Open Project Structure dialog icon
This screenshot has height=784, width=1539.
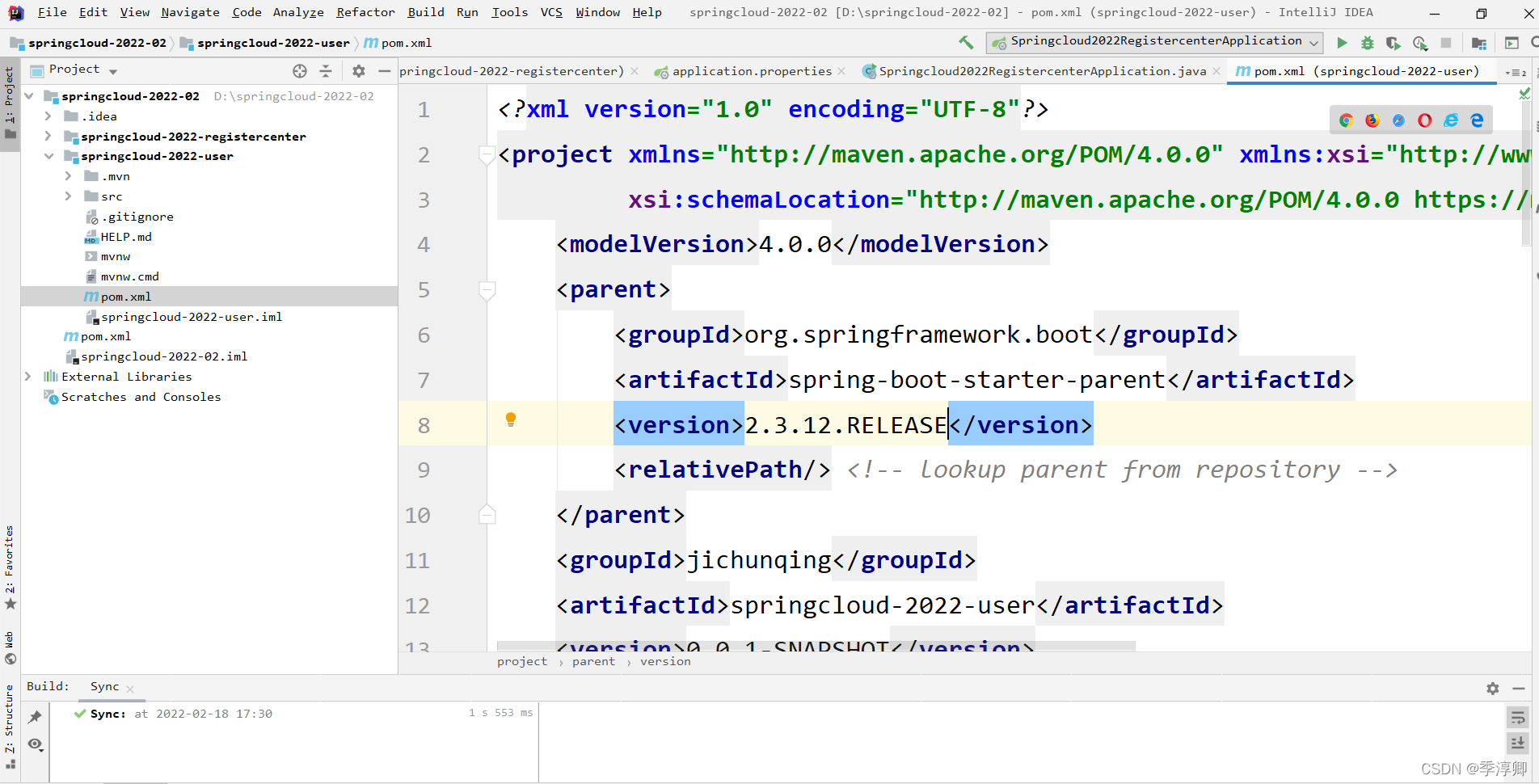coord(1479,43)
